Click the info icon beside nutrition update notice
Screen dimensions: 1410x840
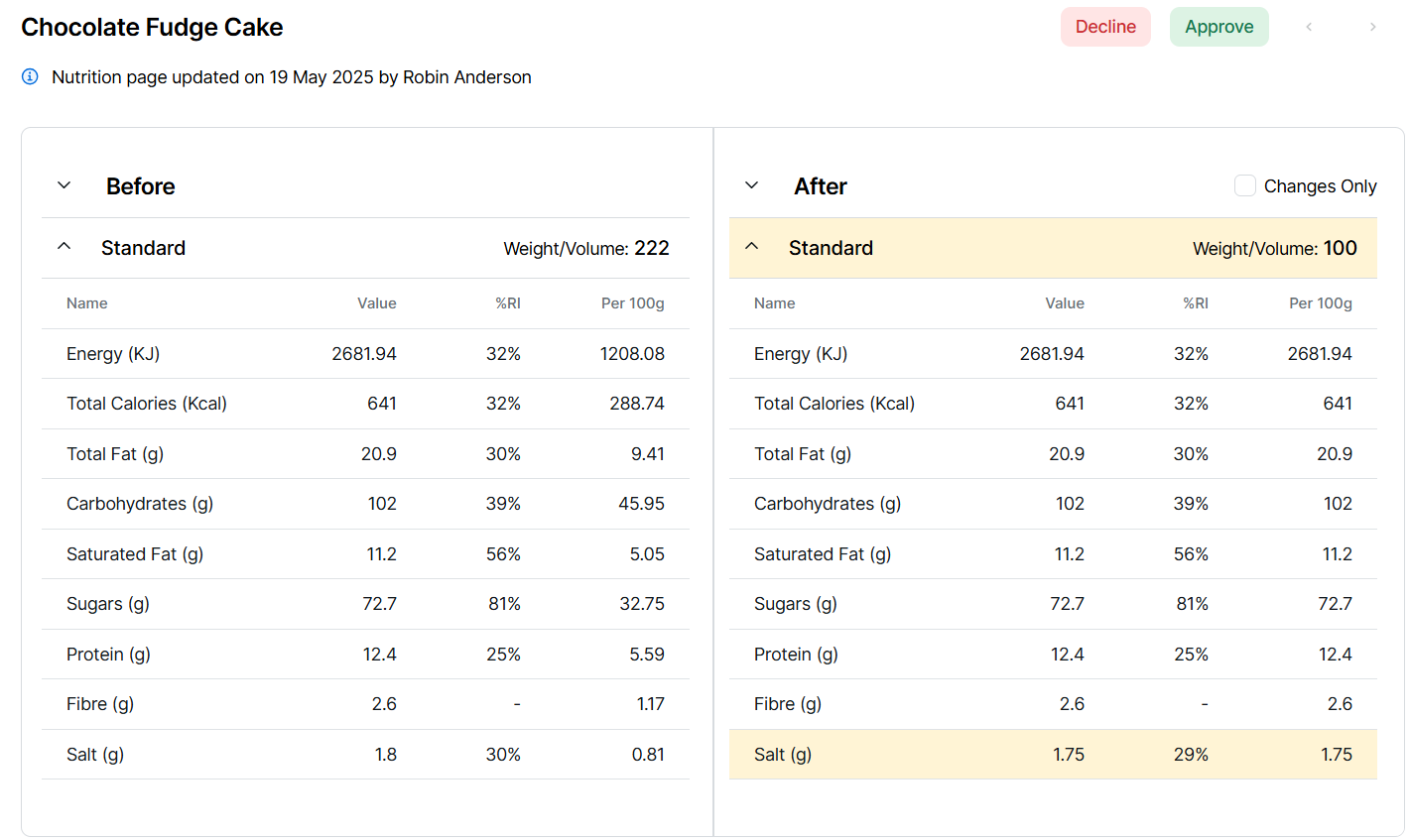pos(30,77)
